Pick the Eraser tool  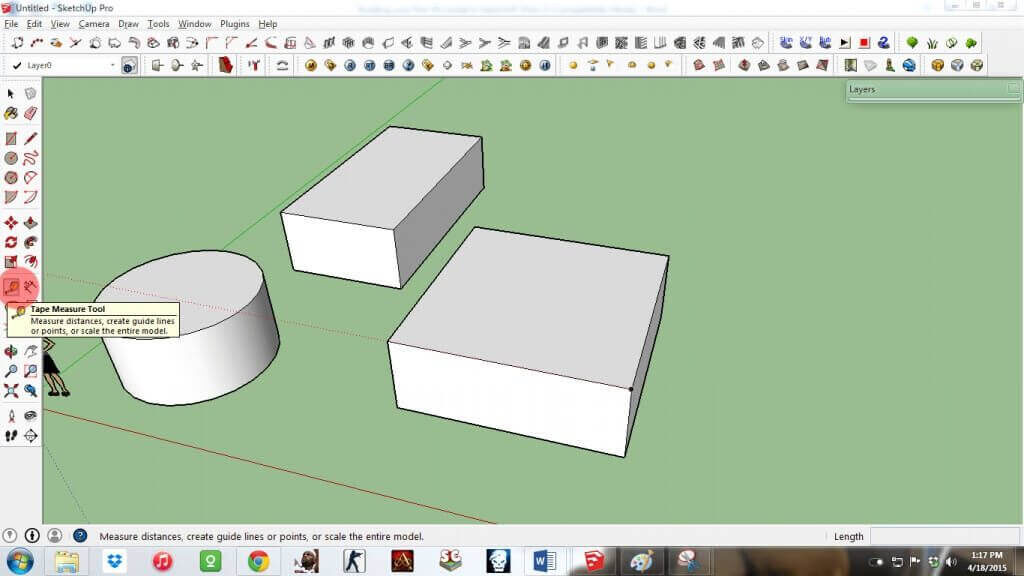(30, 114)
